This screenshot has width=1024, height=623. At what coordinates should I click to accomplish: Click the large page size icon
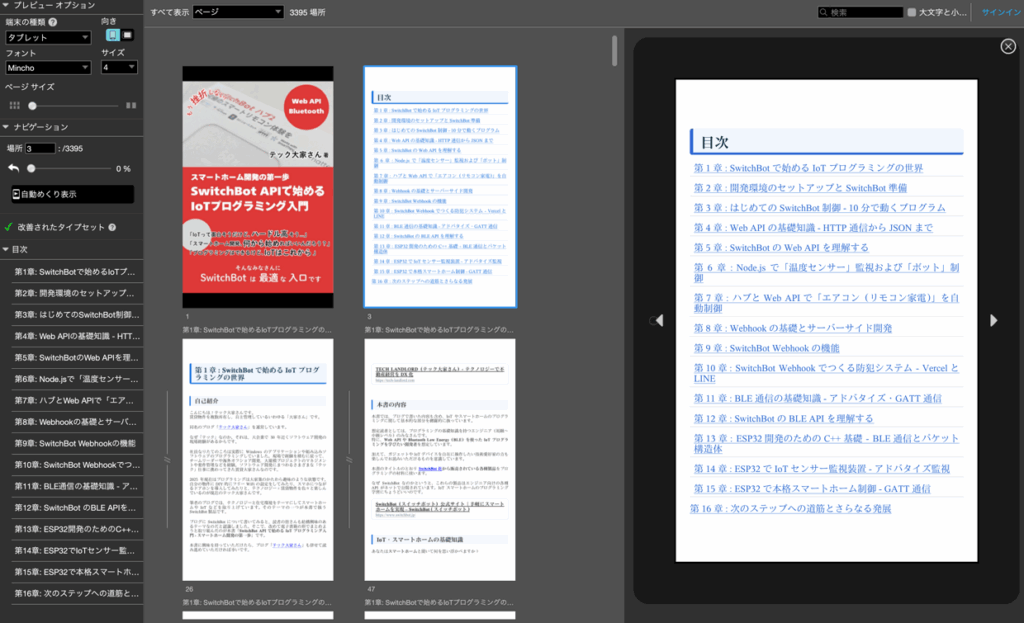pyautogui.click(x=131, y=105)
